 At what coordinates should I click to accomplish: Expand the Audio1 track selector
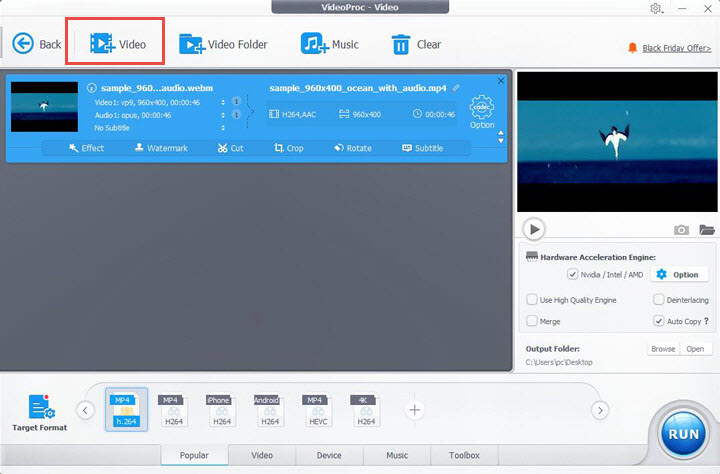[x=223, y=115]
